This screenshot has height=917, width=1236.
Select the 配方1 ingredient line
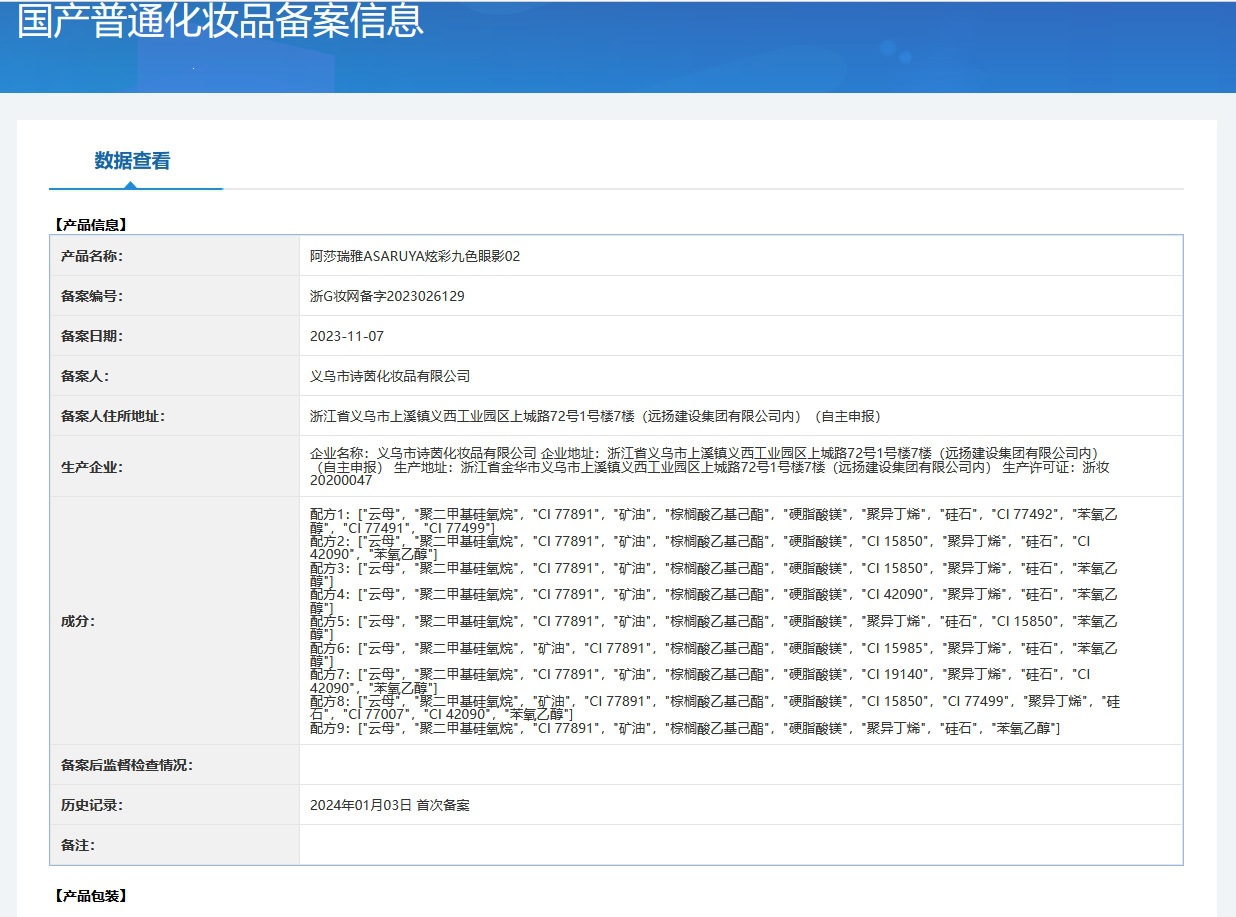(x=714, y=521)
